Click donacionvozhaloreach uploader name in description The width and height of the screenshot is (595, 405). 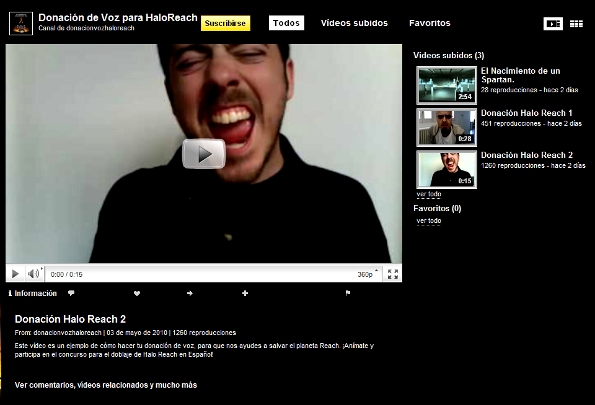tap(67, 333)
